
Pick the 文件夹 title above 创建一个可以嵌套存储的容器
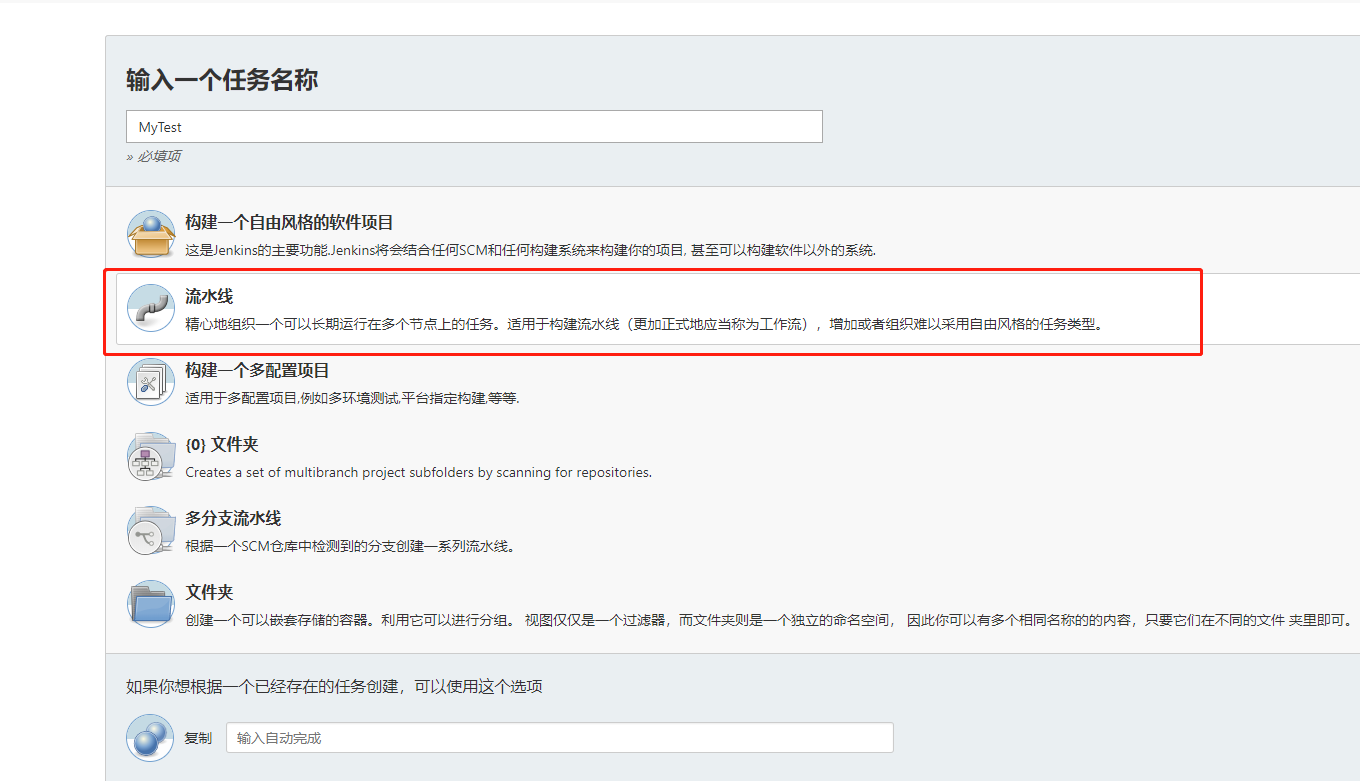coord(209,592)
